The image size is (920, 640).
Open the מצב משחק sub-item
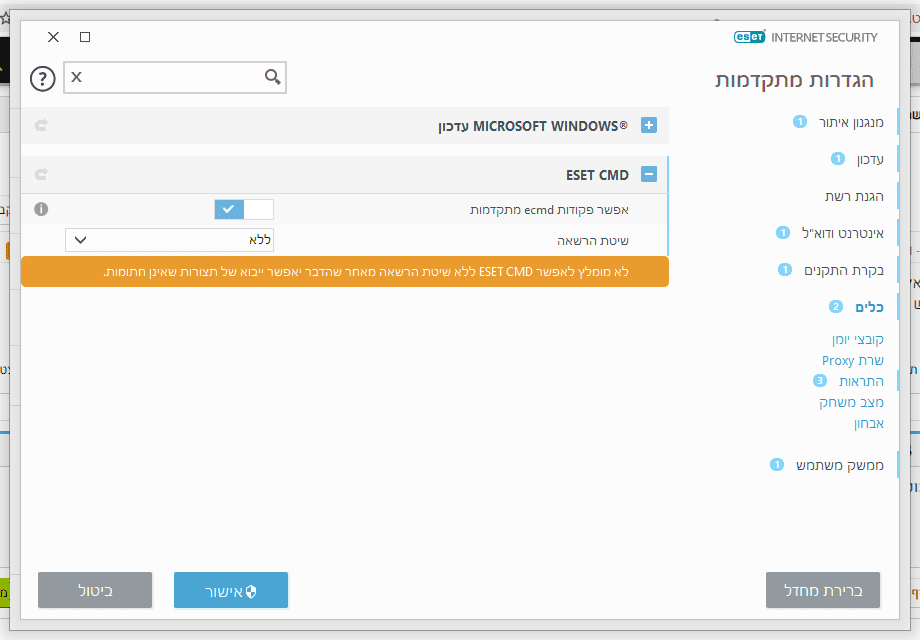tap(851, 402)
